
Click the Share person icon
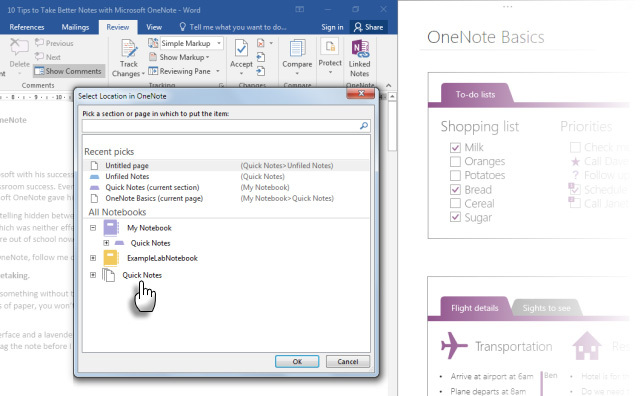358,27
